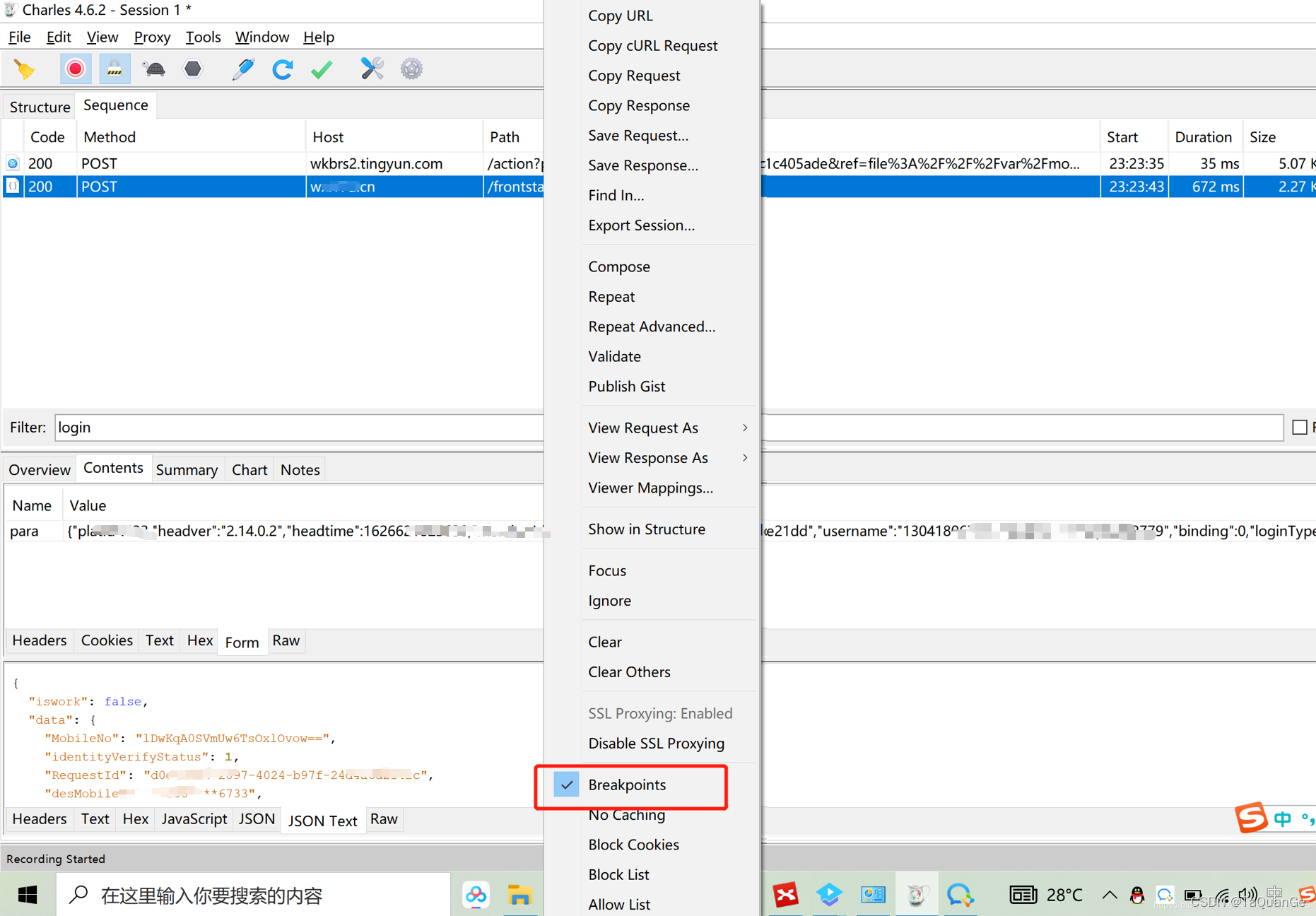Select response JavaScript tab

194,819
